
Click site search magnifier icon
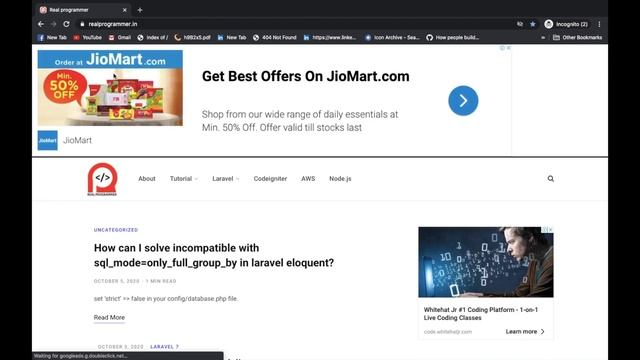pos(551,178)
